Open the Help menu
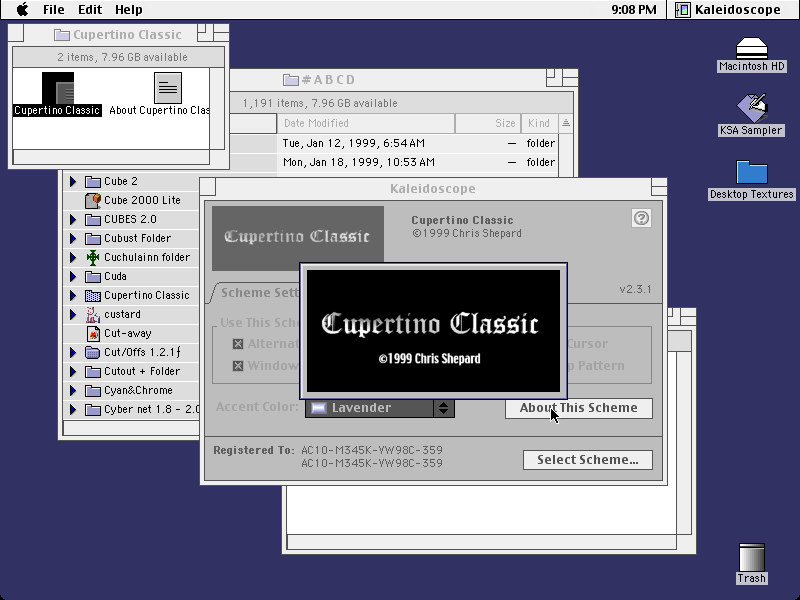 (129, 10)
